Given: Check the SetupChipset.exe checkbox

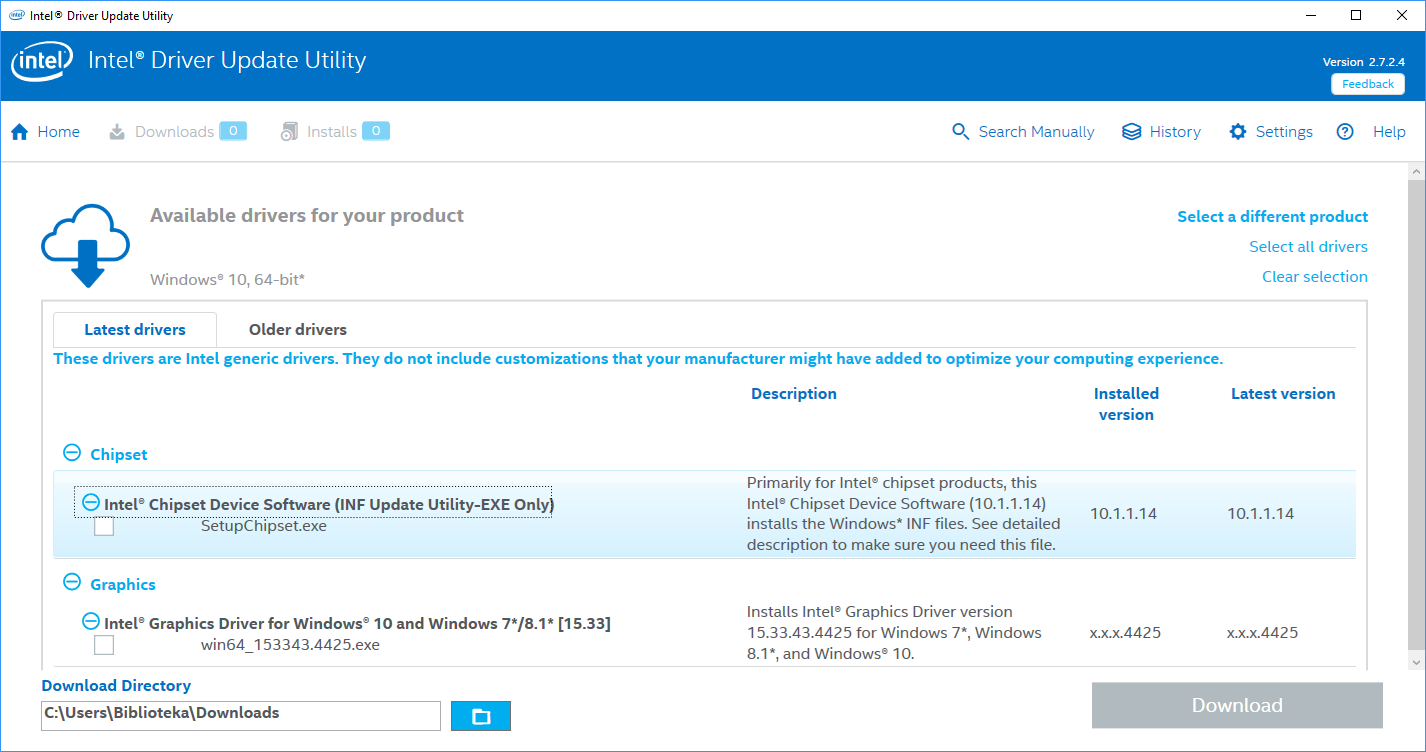Looking at the screenshot, I should click(104, 526).
